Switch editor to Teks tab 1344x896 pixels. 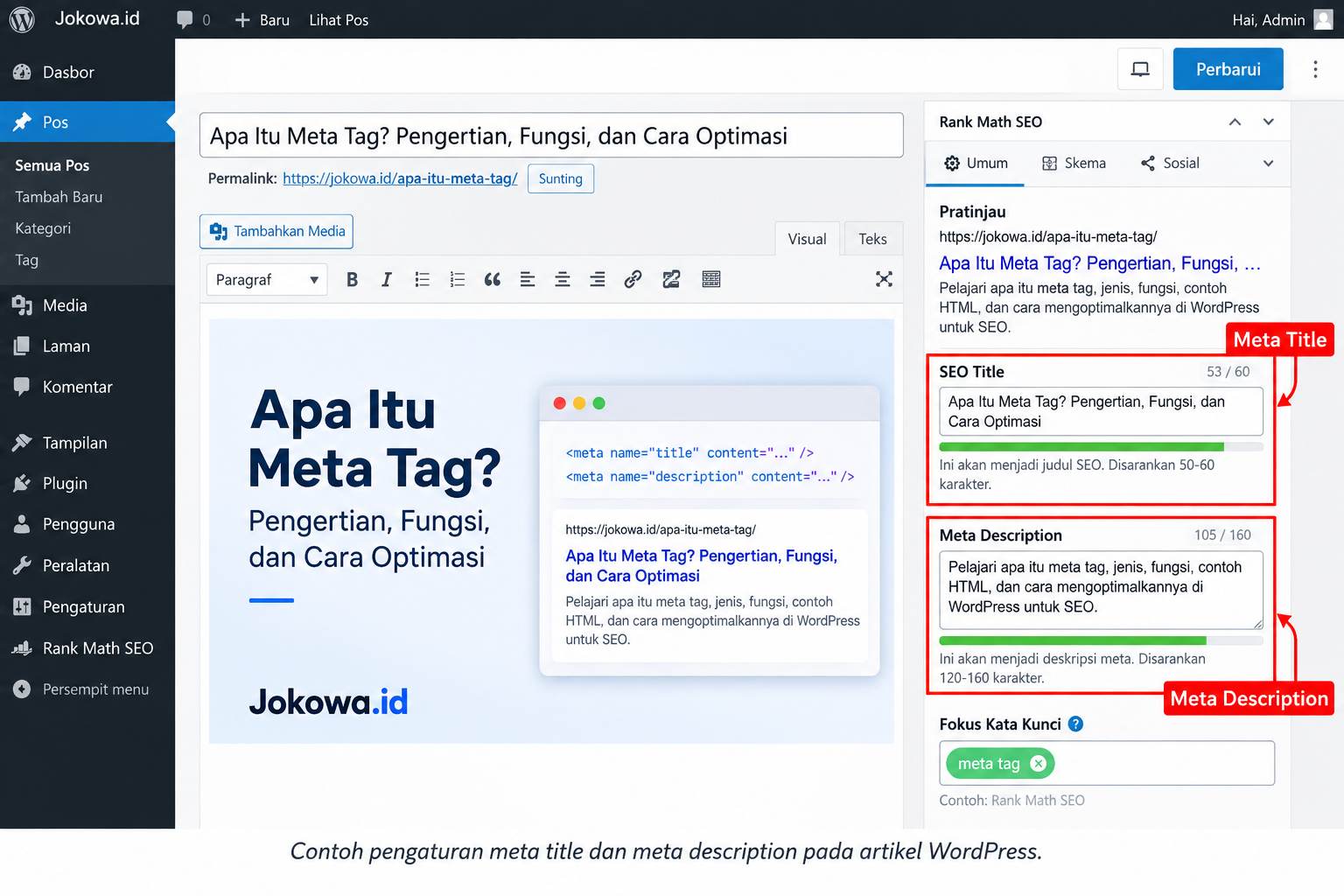pyautogui.click(x=872, y=239)
